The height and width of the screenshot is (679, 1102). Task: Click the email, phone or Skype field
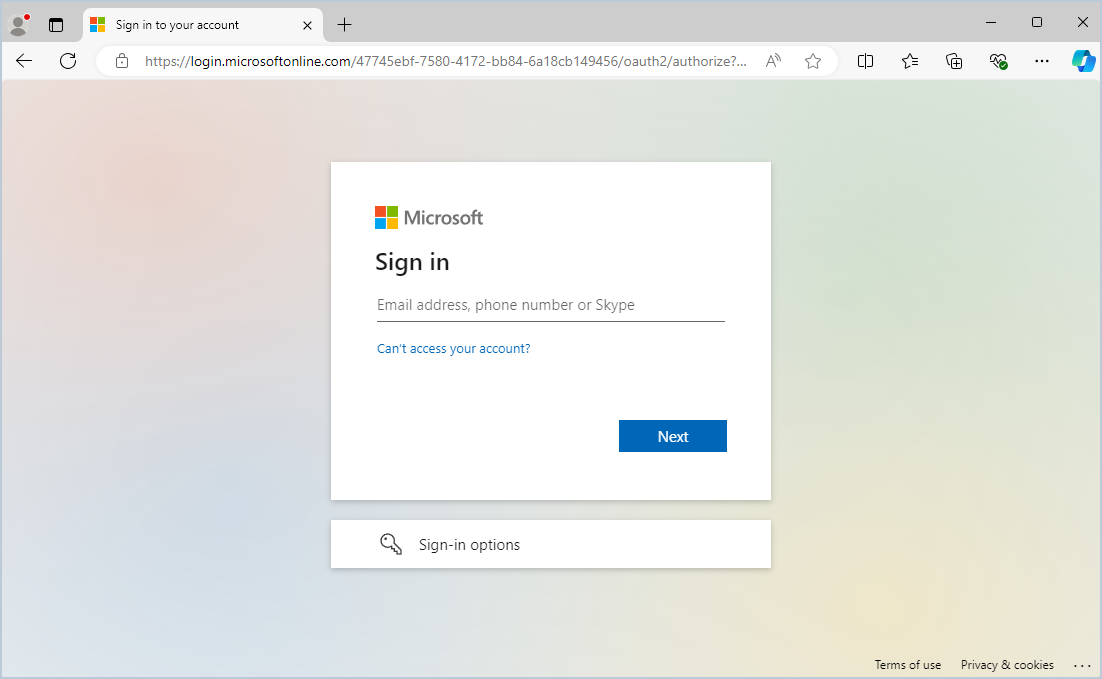(x=550, y=305)
